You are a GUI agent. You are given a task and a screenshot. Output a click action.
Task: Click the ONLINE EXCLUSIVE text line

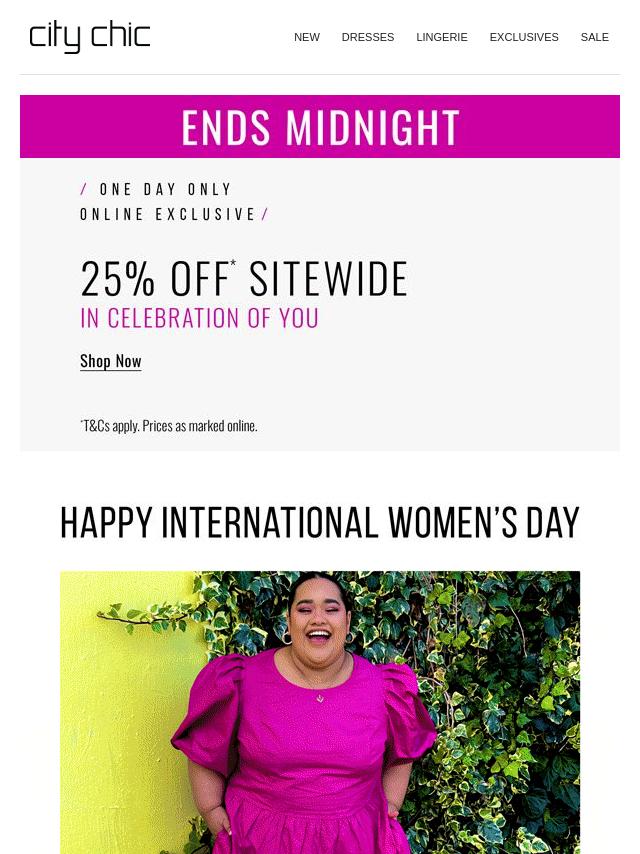168,214
